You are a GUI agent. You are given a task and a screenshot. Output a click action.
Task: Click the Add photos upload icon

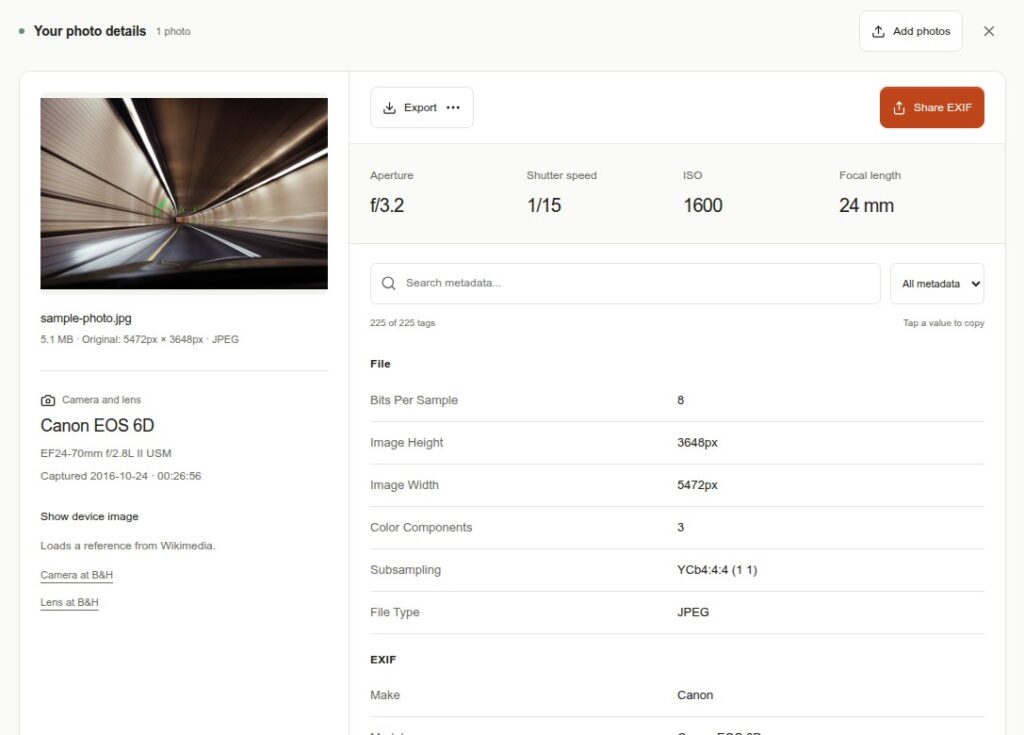click(x=878, y=31)
